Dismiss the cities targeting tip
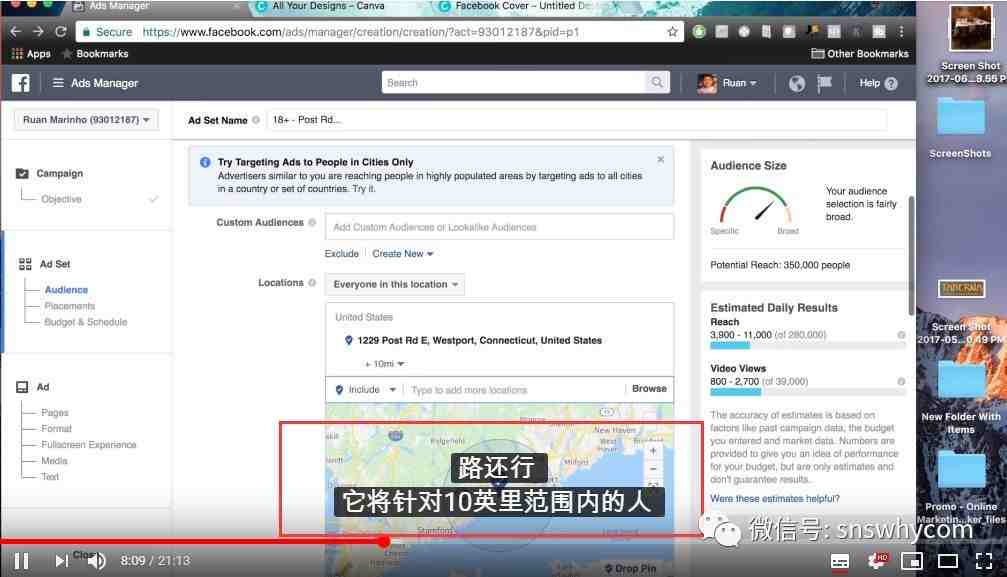The width and height of the screenshot is (1007, 577). [x=661, y=159]
